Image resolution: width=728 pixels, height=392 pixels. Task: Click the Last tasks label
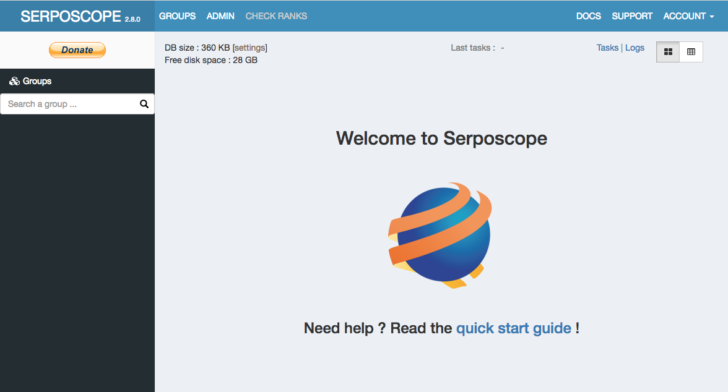coord(473,48)
